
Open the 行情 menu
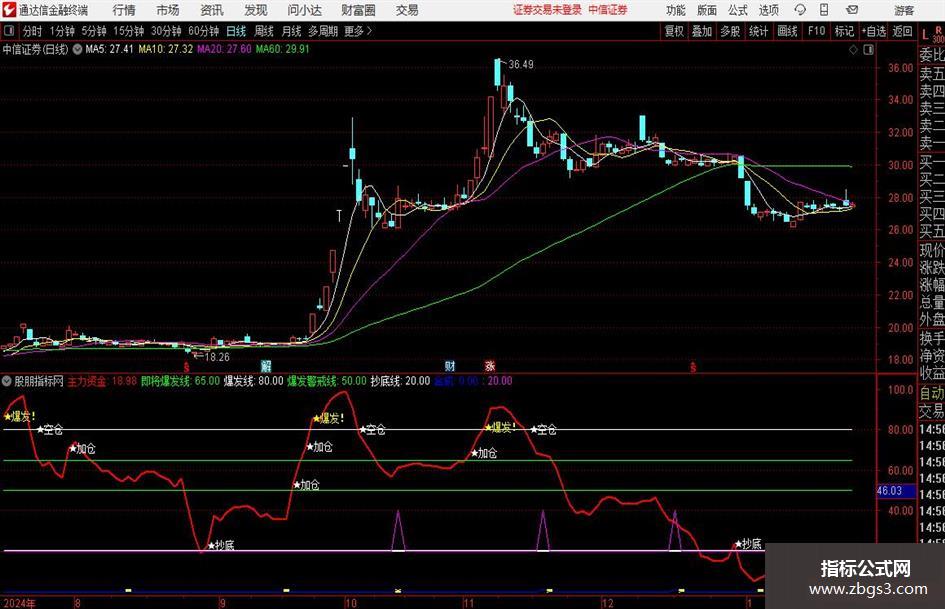pos(124,10)
